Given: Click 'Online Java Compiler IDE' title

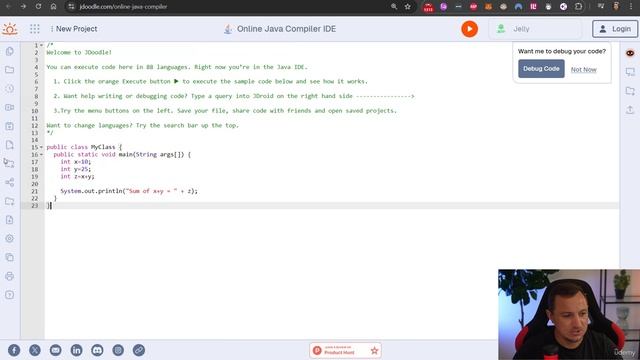Looking at the screenshot, I should (287, 29).
